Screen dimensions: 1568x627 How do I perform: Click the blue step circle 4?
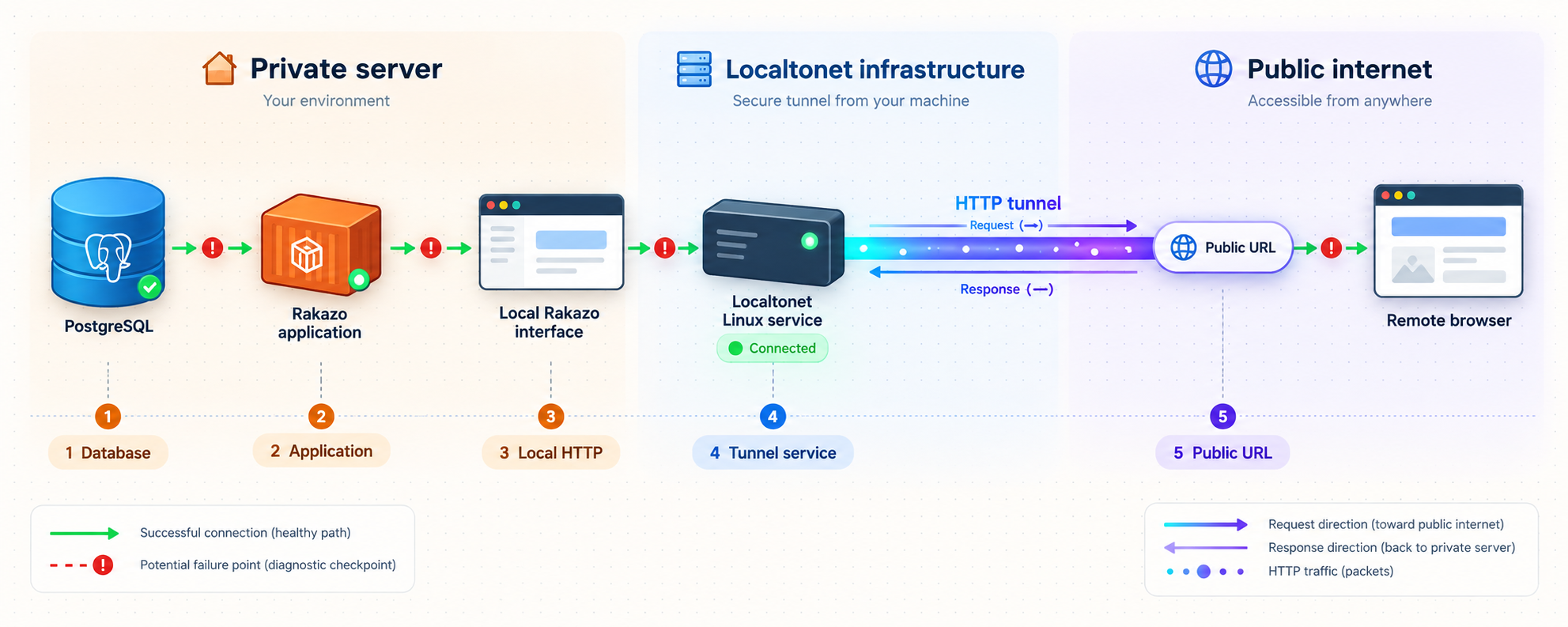click(x=773, y=417)
